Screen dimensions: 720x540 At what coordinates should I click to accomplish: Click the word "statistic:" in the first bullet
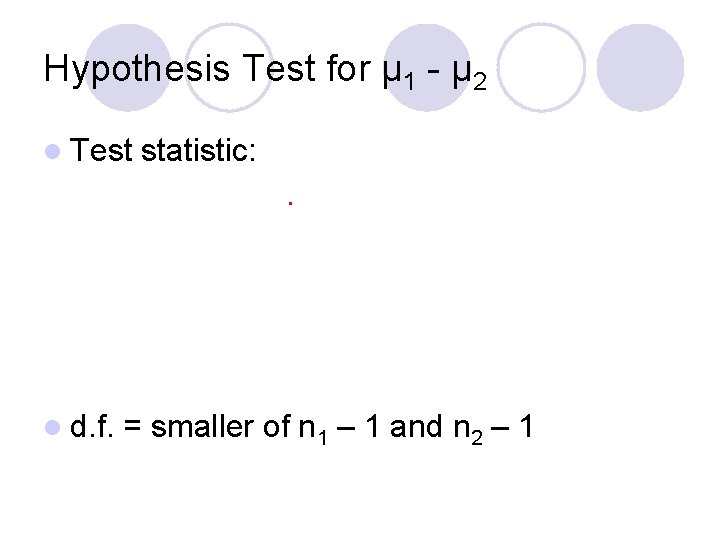tap(201, 152)
